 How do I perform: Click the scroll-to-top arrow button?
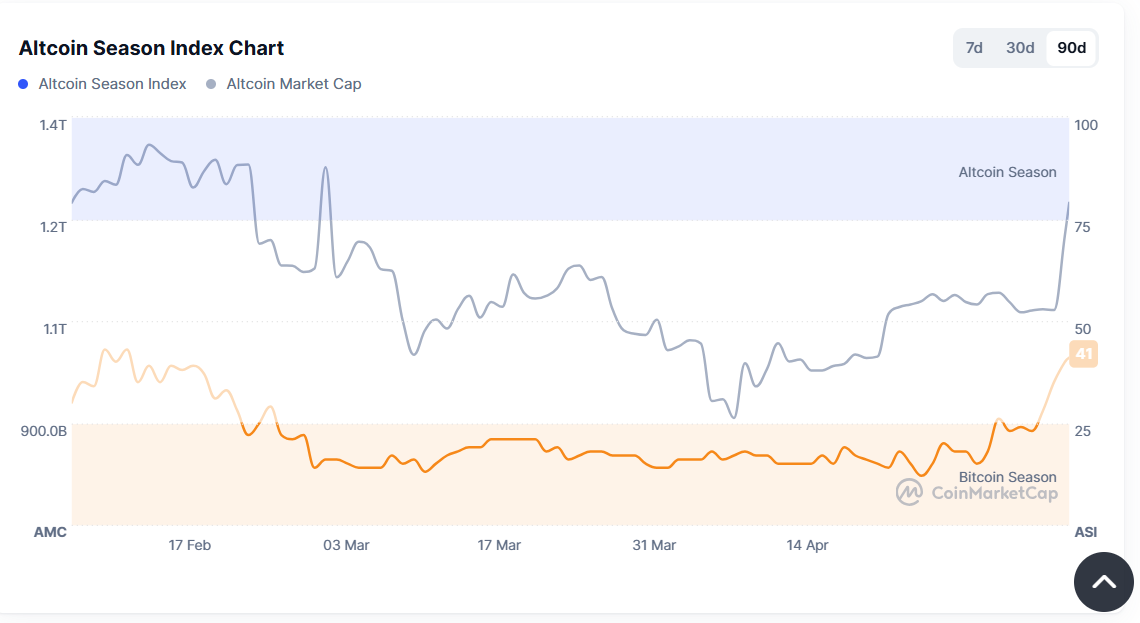(x=1103, y=581)
